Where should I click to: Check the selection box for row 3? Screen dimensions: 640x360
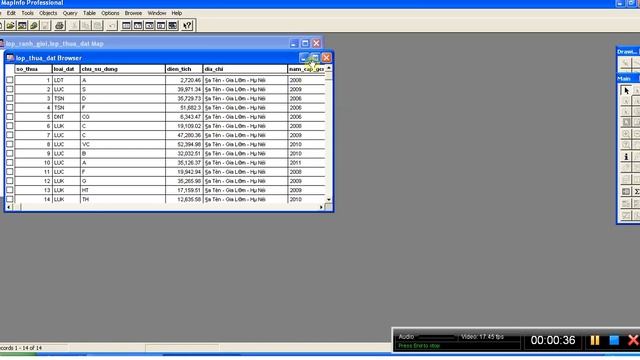click(9, 98)
